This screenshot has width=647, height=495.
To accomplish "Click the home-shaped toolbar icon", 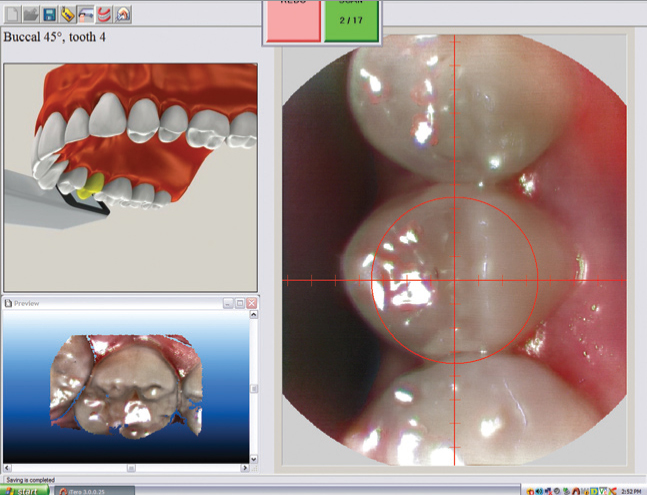I will 122,14.
